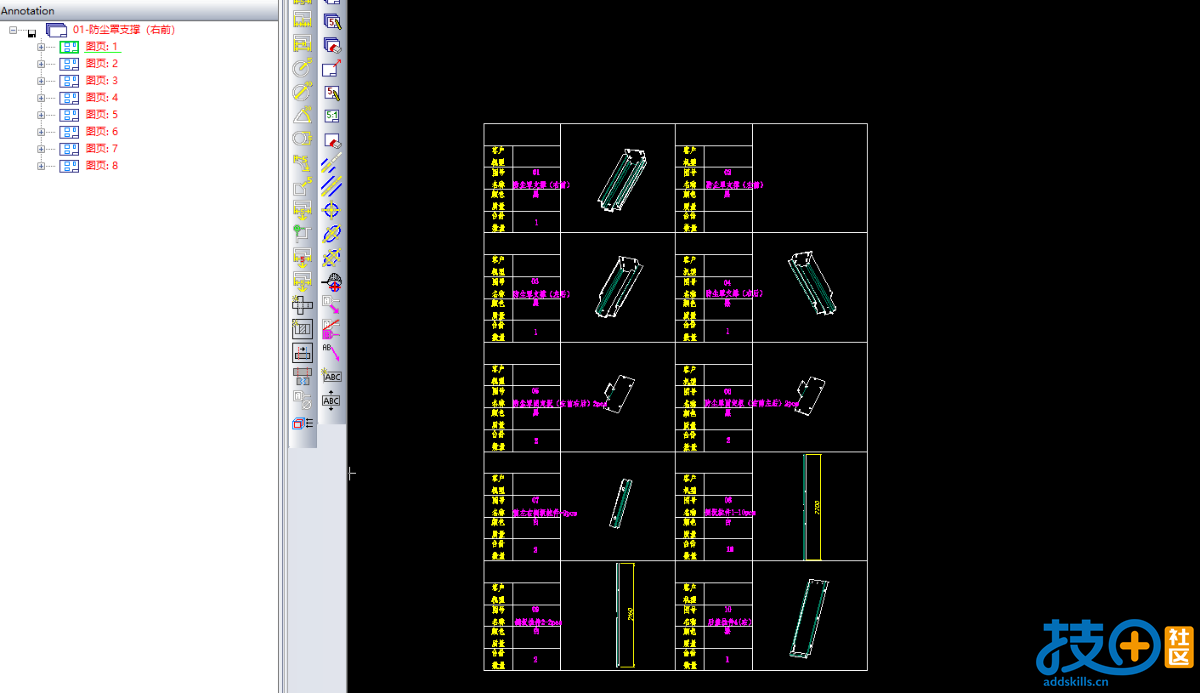The height and width of the screenshot is (693, 1200).
Task: Select the gray box with magenta arrow tool
Action: tap(333, 303)
